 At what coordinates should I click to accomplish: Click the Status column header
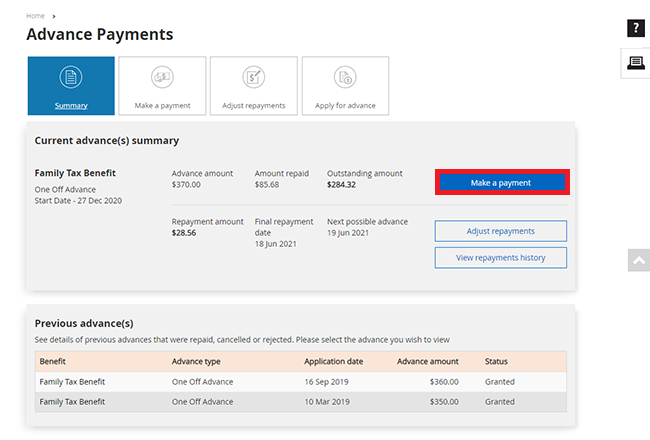tap(496, 361)
